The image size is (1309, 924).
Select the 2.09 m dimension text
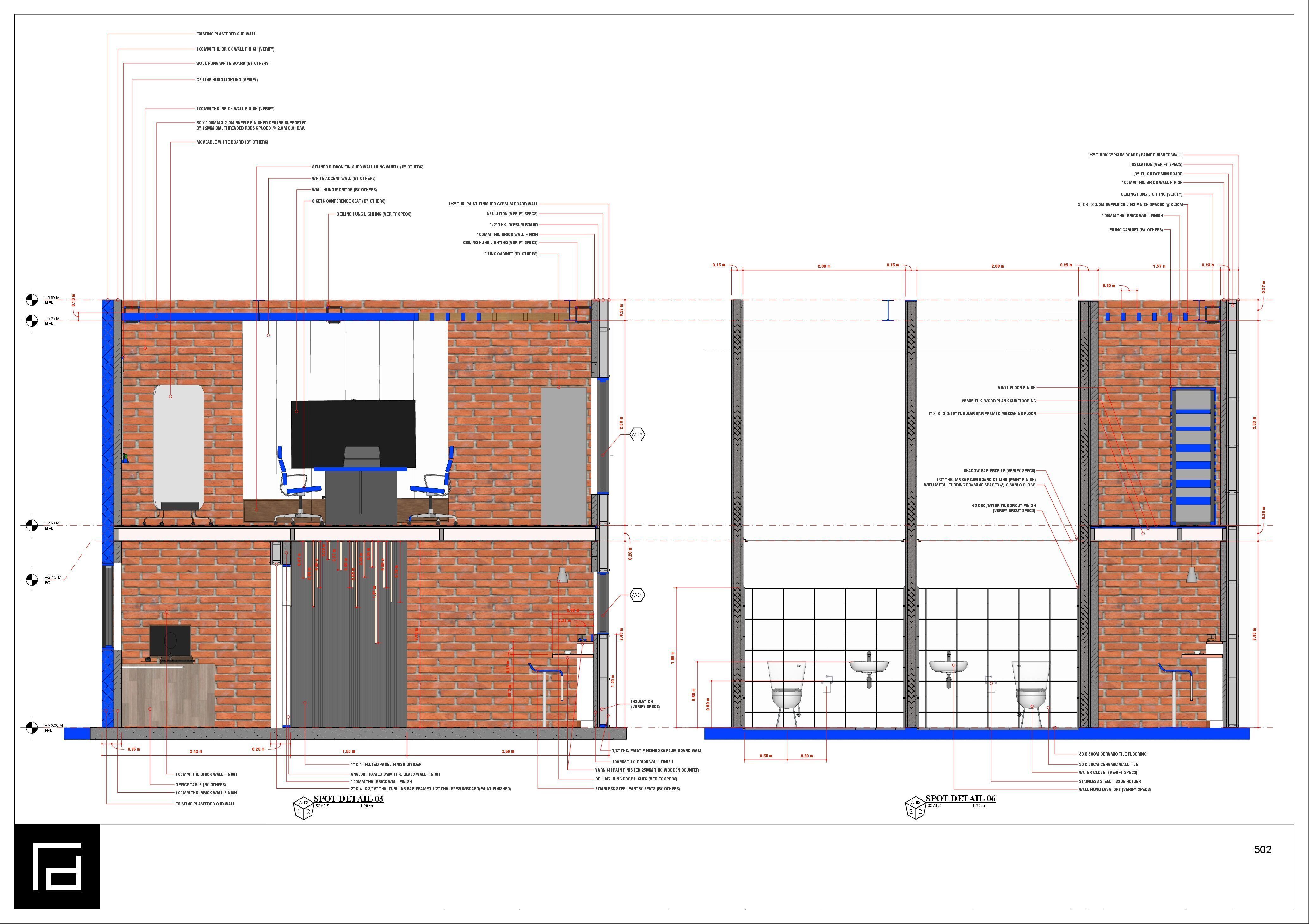824,266
